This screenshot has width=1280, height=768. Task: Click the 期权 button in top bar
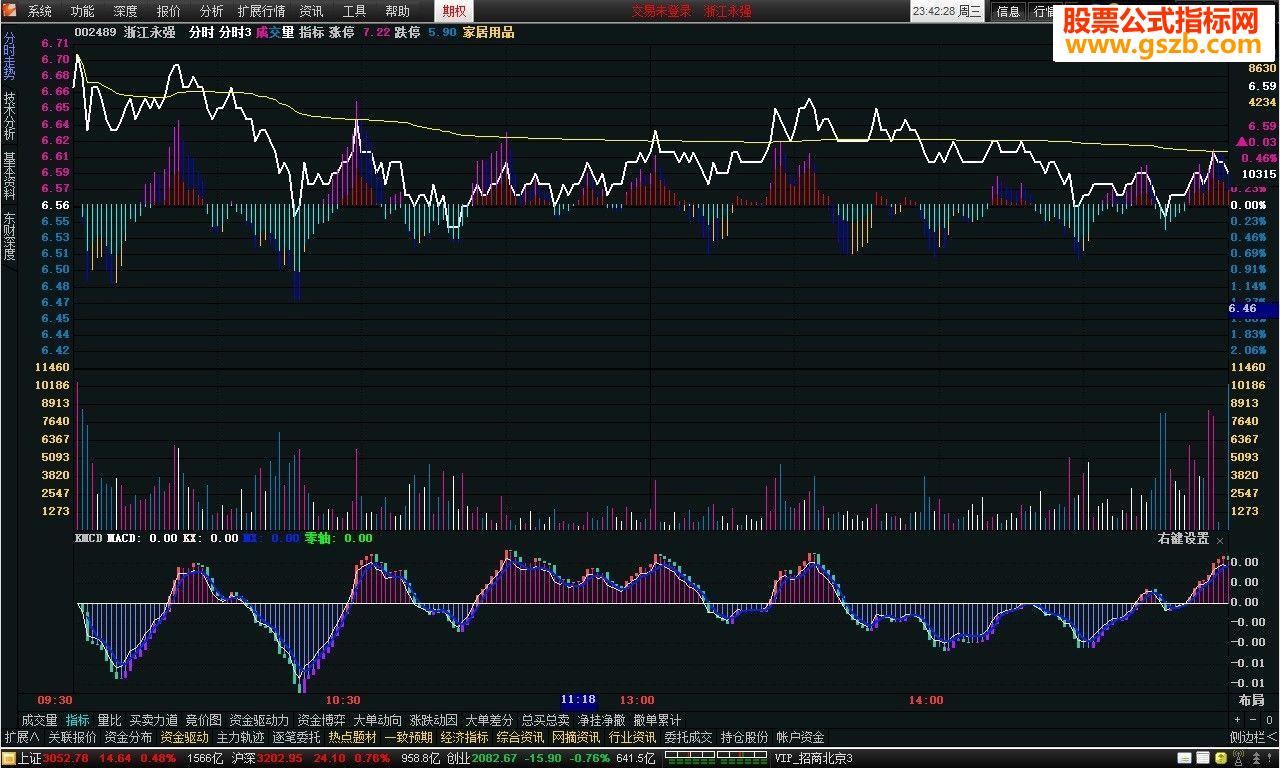454,11
